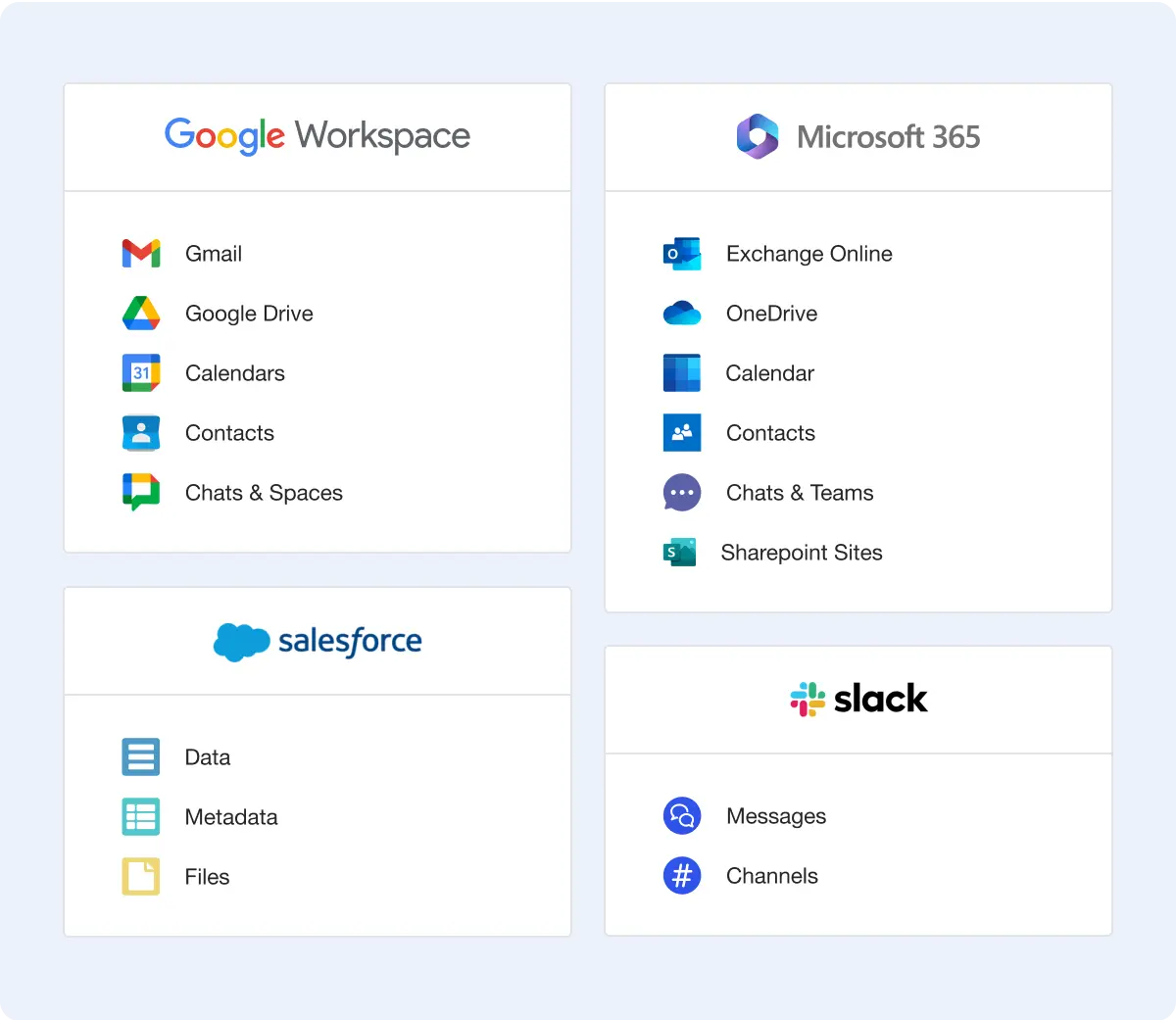Click the Gmail envelope icon
Viewport: 1176px width, 1020px height.
(x=141, y=253)
